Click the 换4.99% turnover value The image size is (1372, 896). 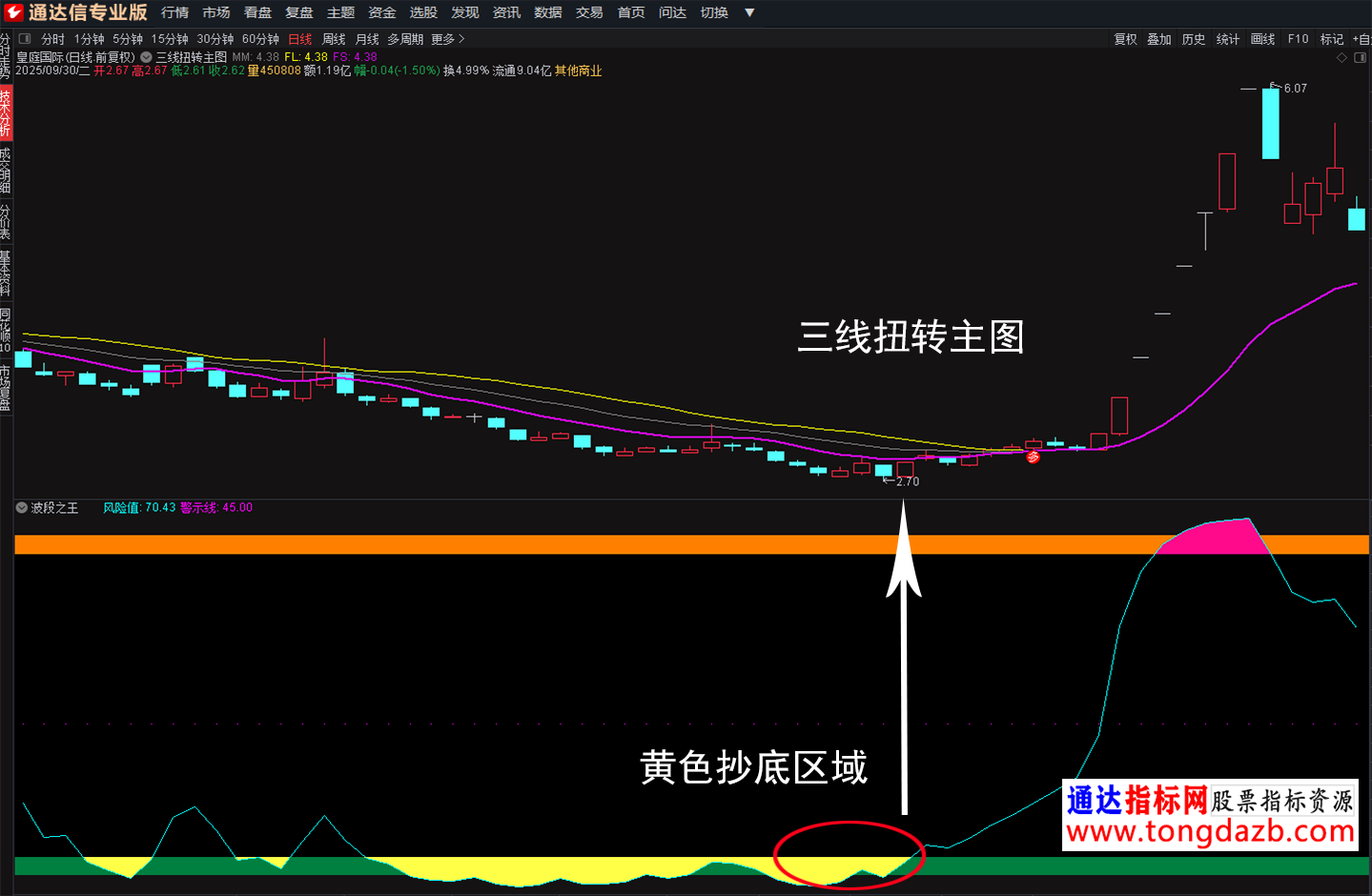point(466,71)
